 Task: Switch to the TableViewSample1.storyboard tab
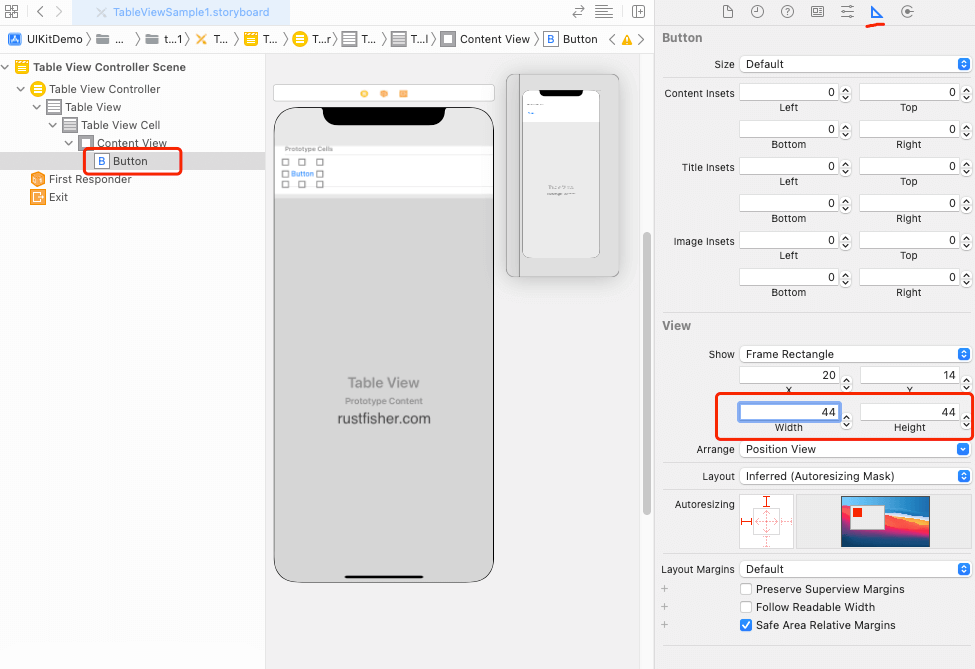tap(190, 12)
